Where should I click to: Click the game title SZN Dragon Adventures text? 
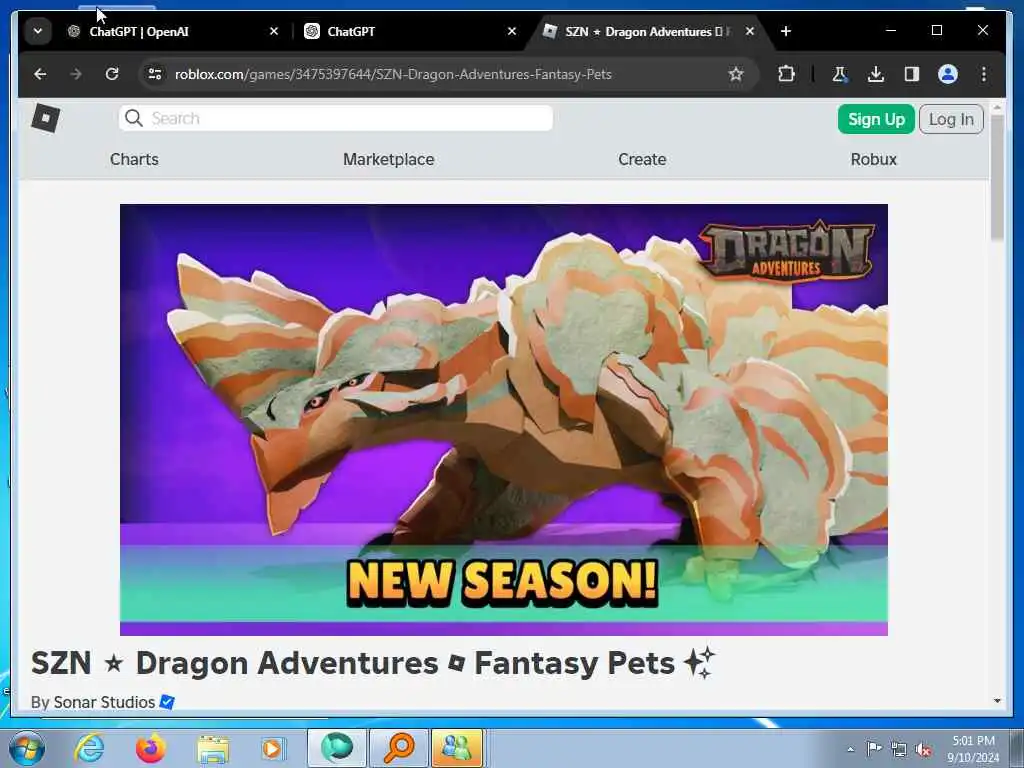[373, 664]
